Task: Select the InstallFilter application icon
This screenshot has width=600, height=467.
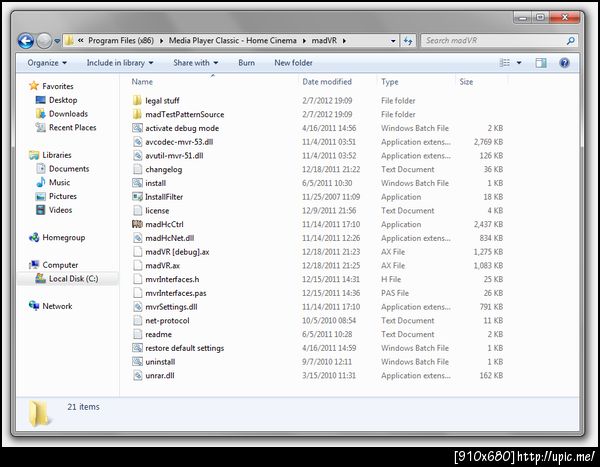Action: coord(137,197)
